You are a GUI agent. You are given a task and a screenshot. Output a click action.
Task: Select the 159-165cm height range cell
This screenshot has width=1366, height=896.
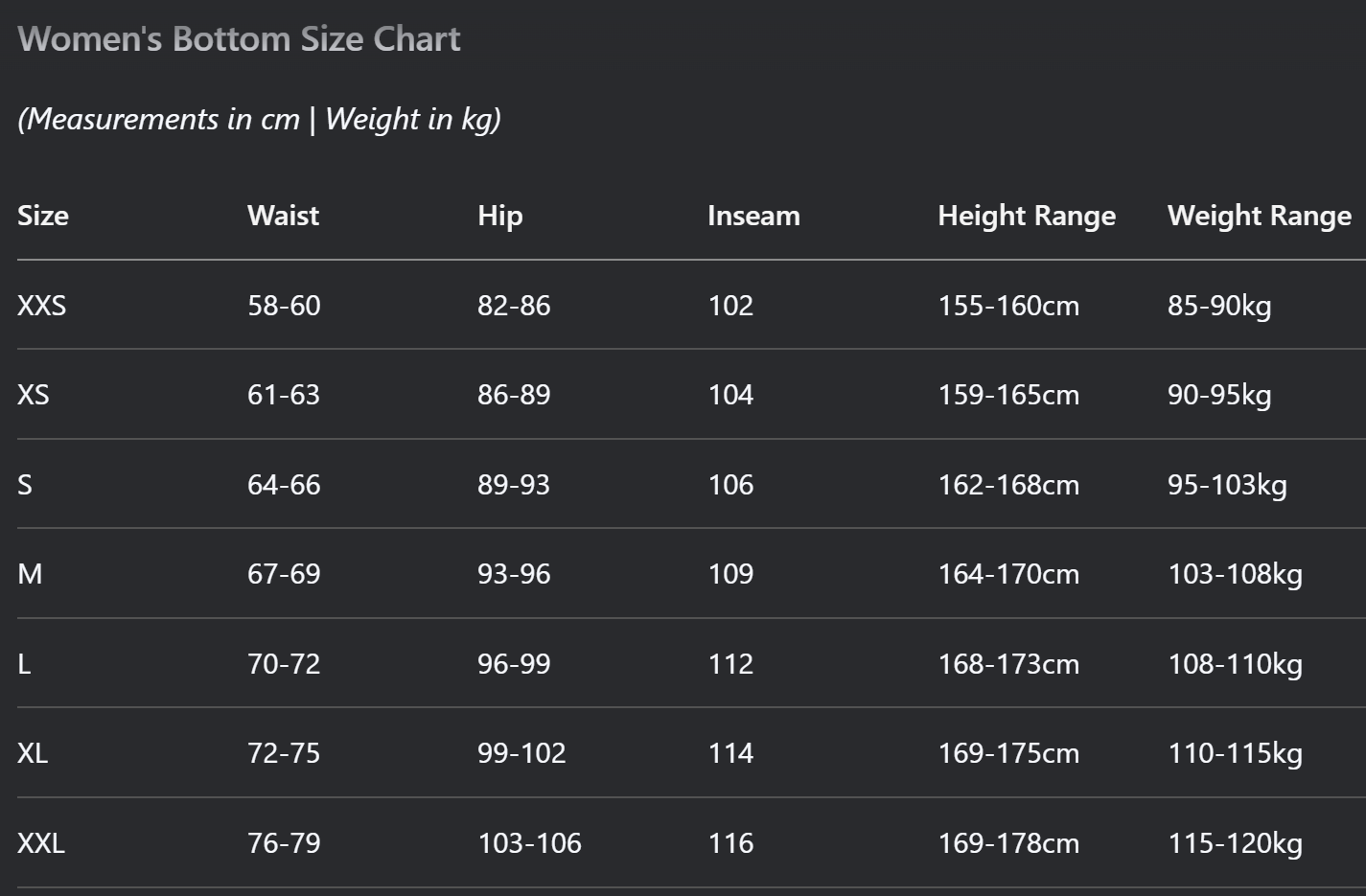1008,395
